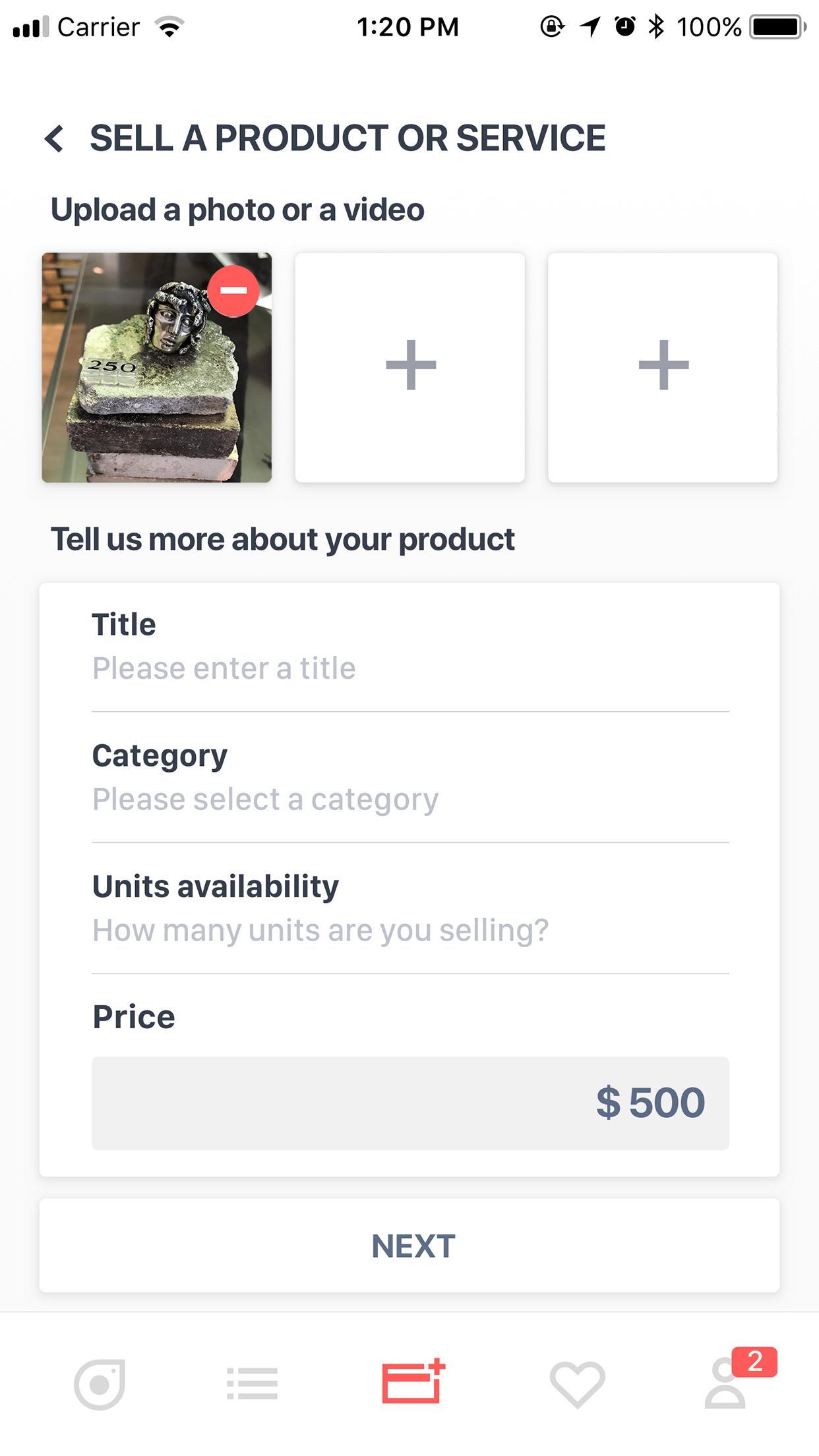
Task: Tap the red 2 notification badge
Action: (754, 1362)
